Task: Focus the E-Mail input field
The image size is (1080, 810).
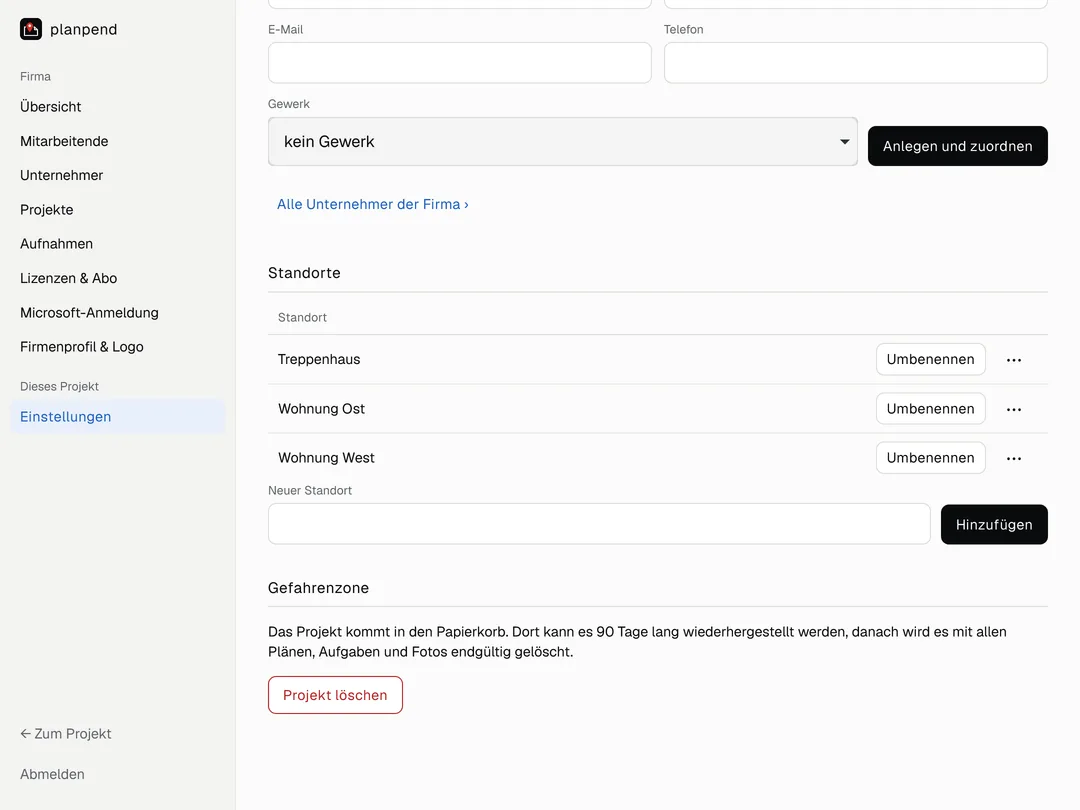Action: click(459, 63)
